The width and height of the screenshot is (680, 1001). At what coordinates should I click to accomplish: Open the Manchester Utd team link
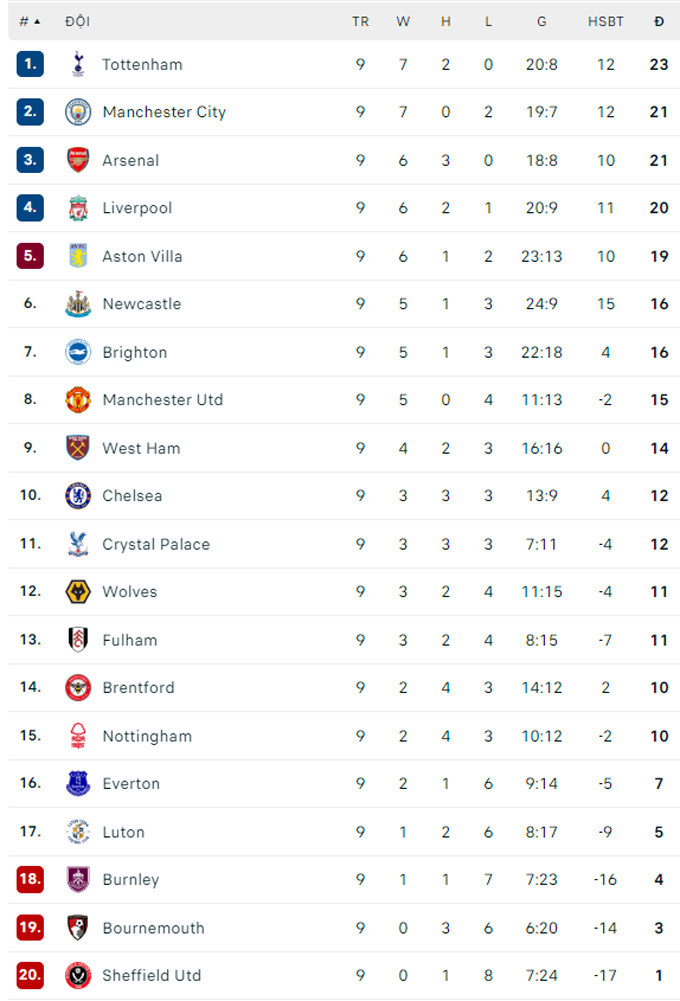click(x=162, y=400)
